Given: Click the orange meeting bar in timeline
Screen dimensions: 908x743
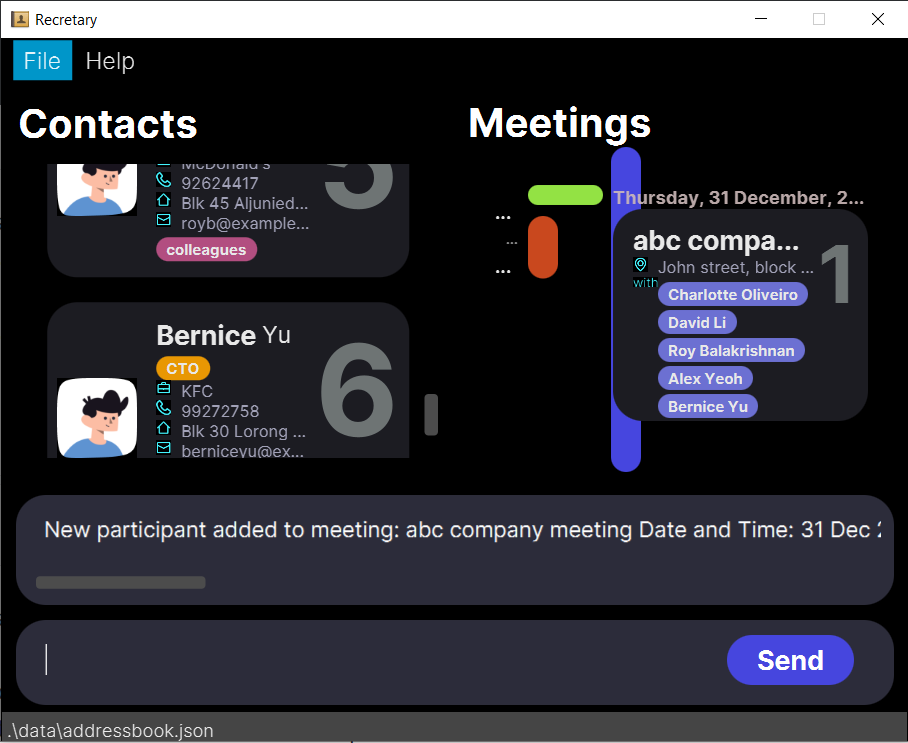Looking at the screenshot, I should pos(543,247).
